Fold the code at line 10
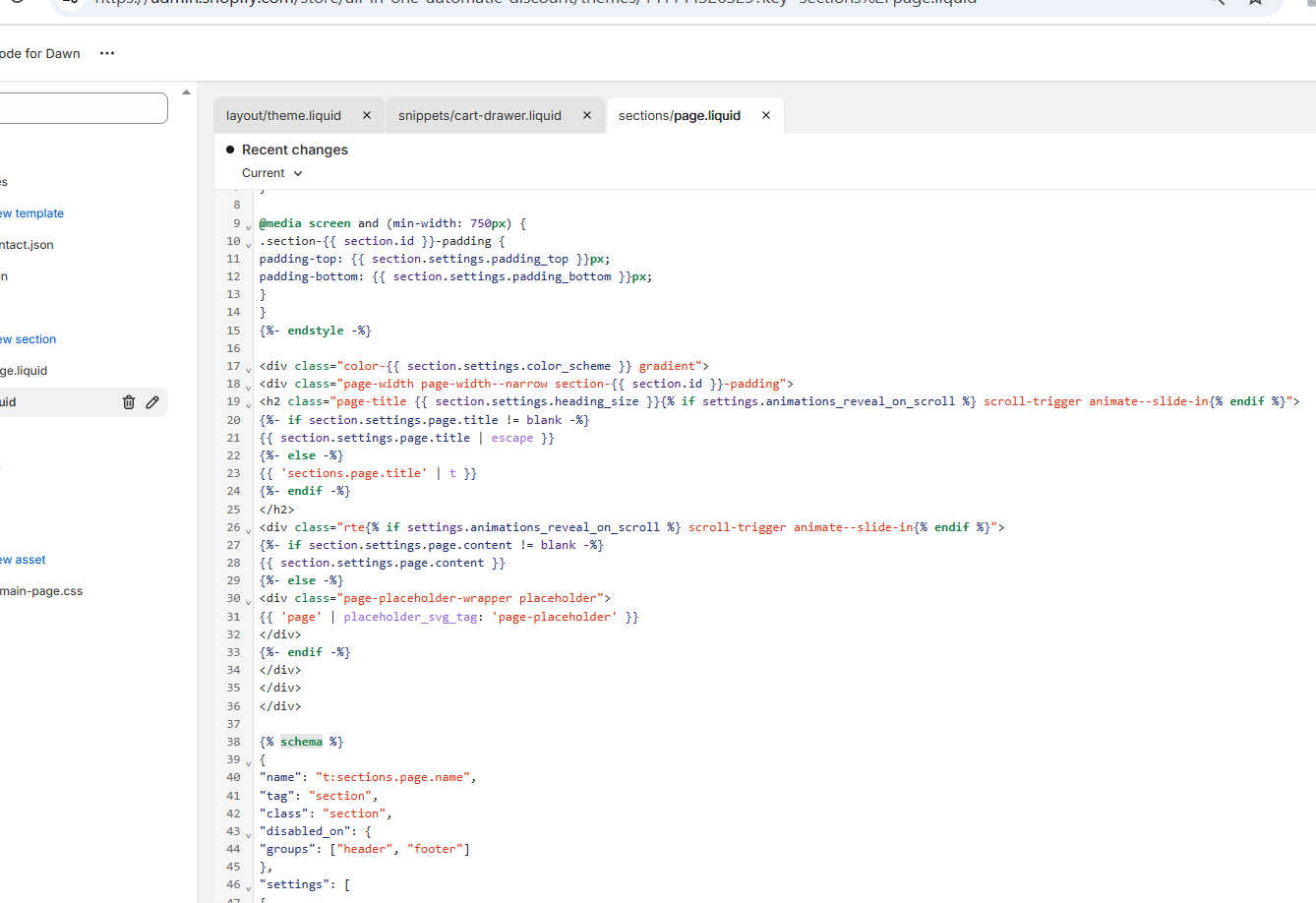Viewport: 1316px width, 903px height. tap(248, 244)
